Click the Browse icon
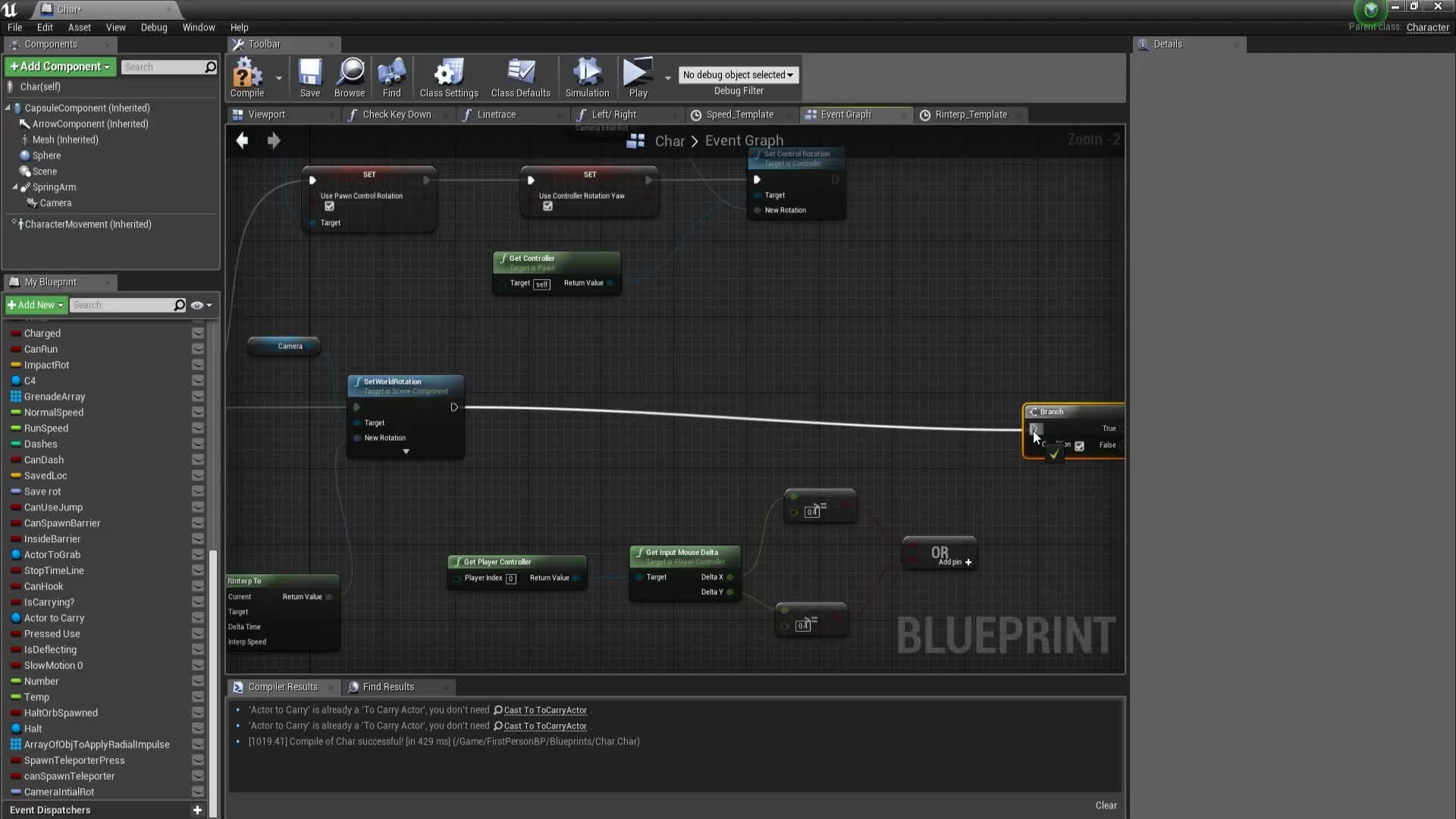1456x819 pixels. [x=350, y=72]
